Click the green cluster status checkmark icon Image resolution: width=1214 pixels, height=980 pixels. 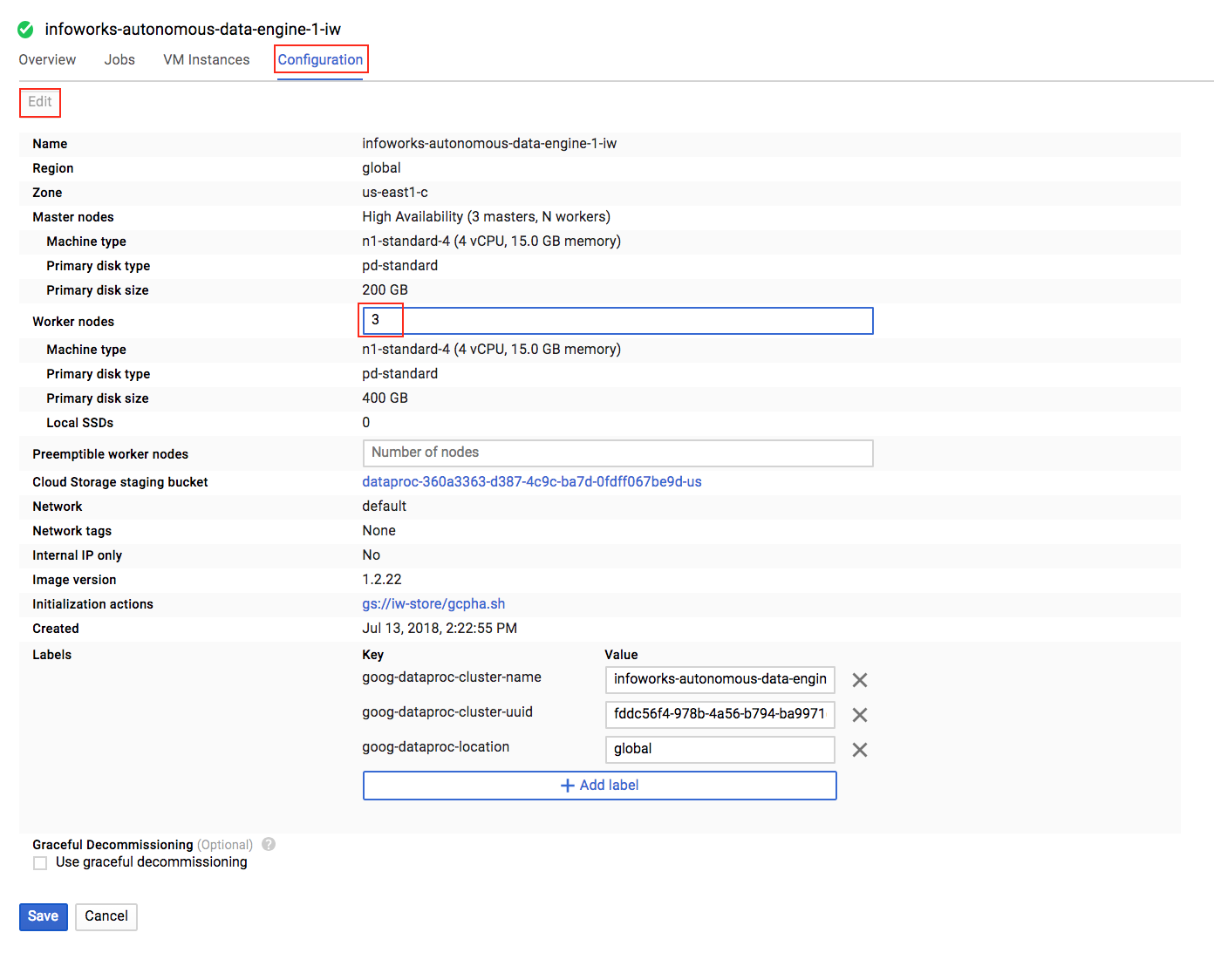26,30
